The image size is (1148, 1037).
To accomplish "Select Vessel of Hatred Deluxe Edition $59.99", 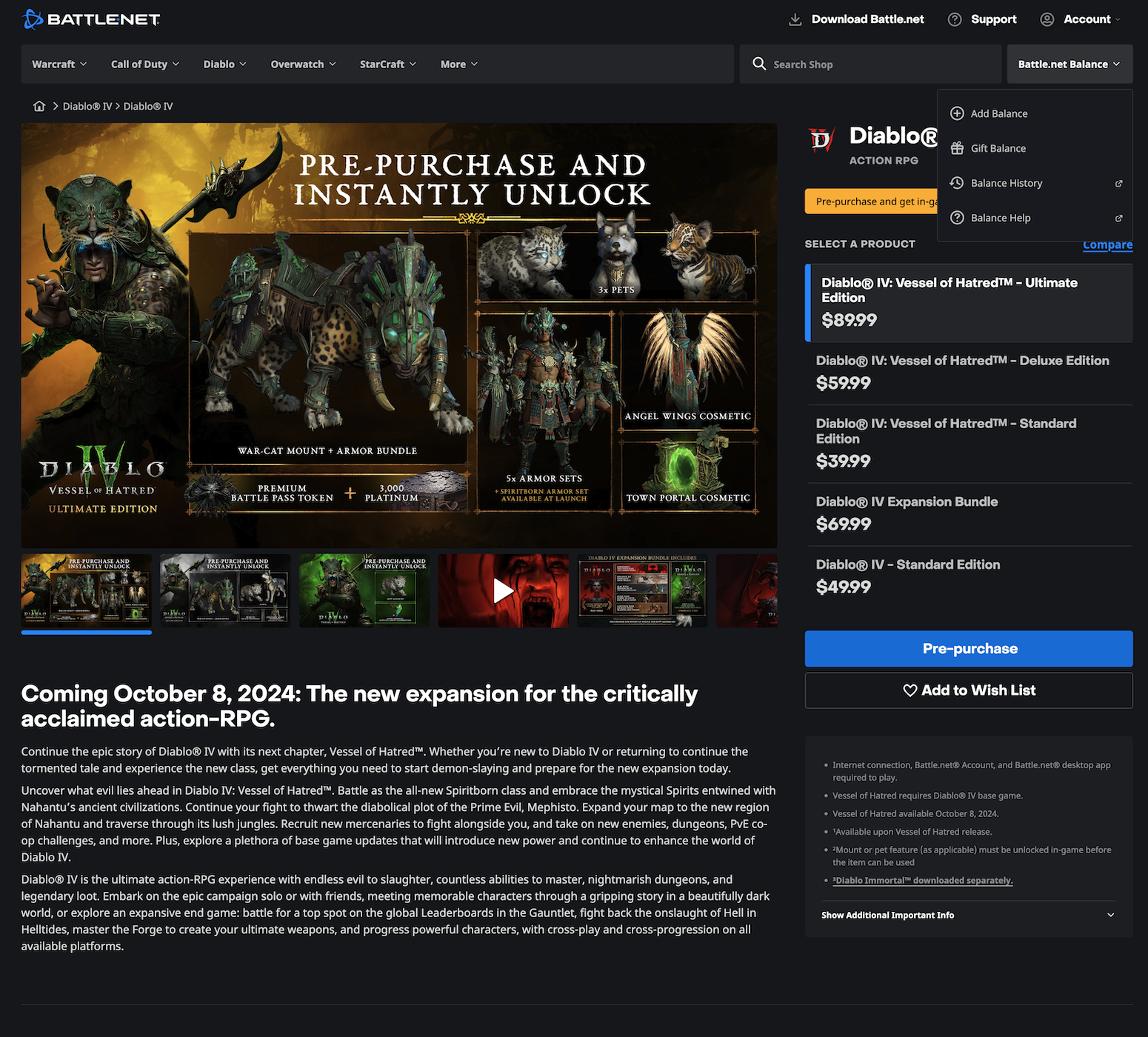I will [x=969, y=373].
